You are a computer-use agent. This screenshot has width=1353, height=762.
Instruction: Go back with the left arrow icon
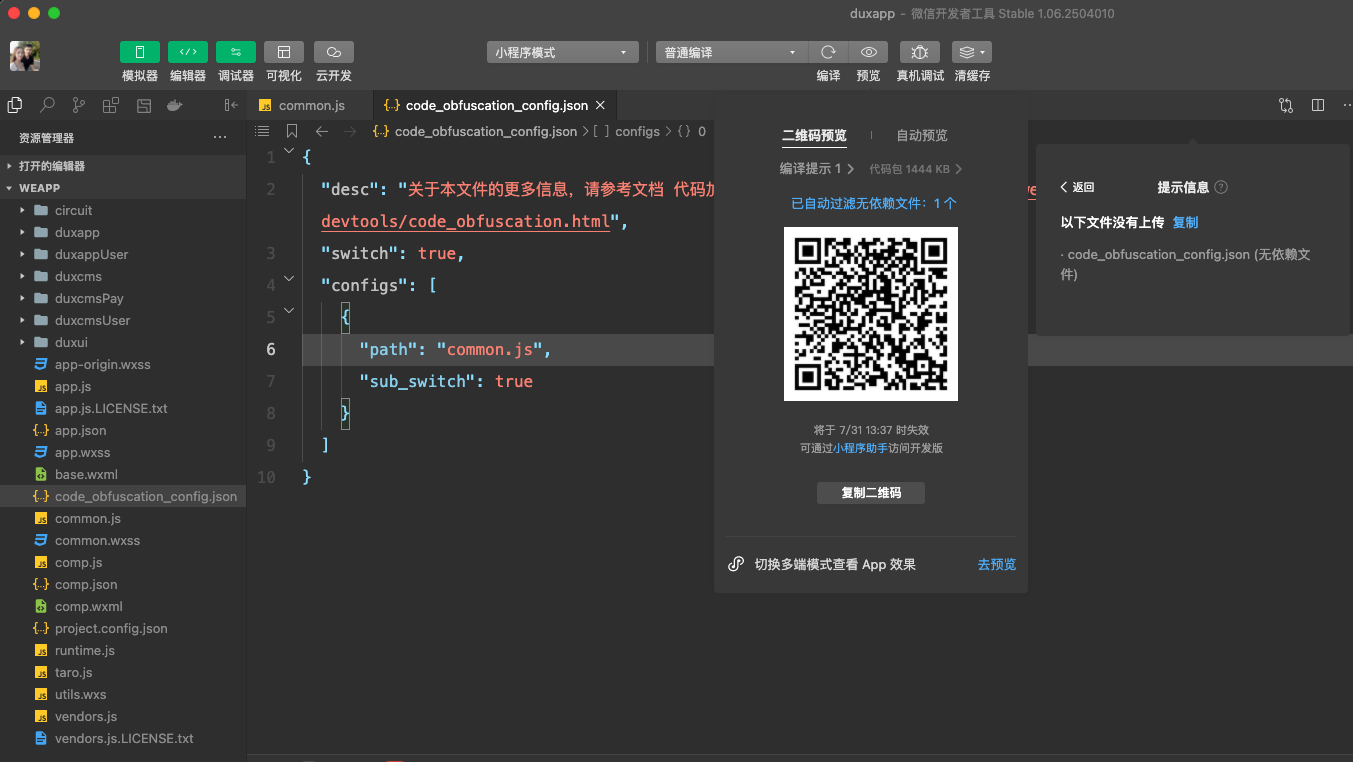[x=321, y=131]
